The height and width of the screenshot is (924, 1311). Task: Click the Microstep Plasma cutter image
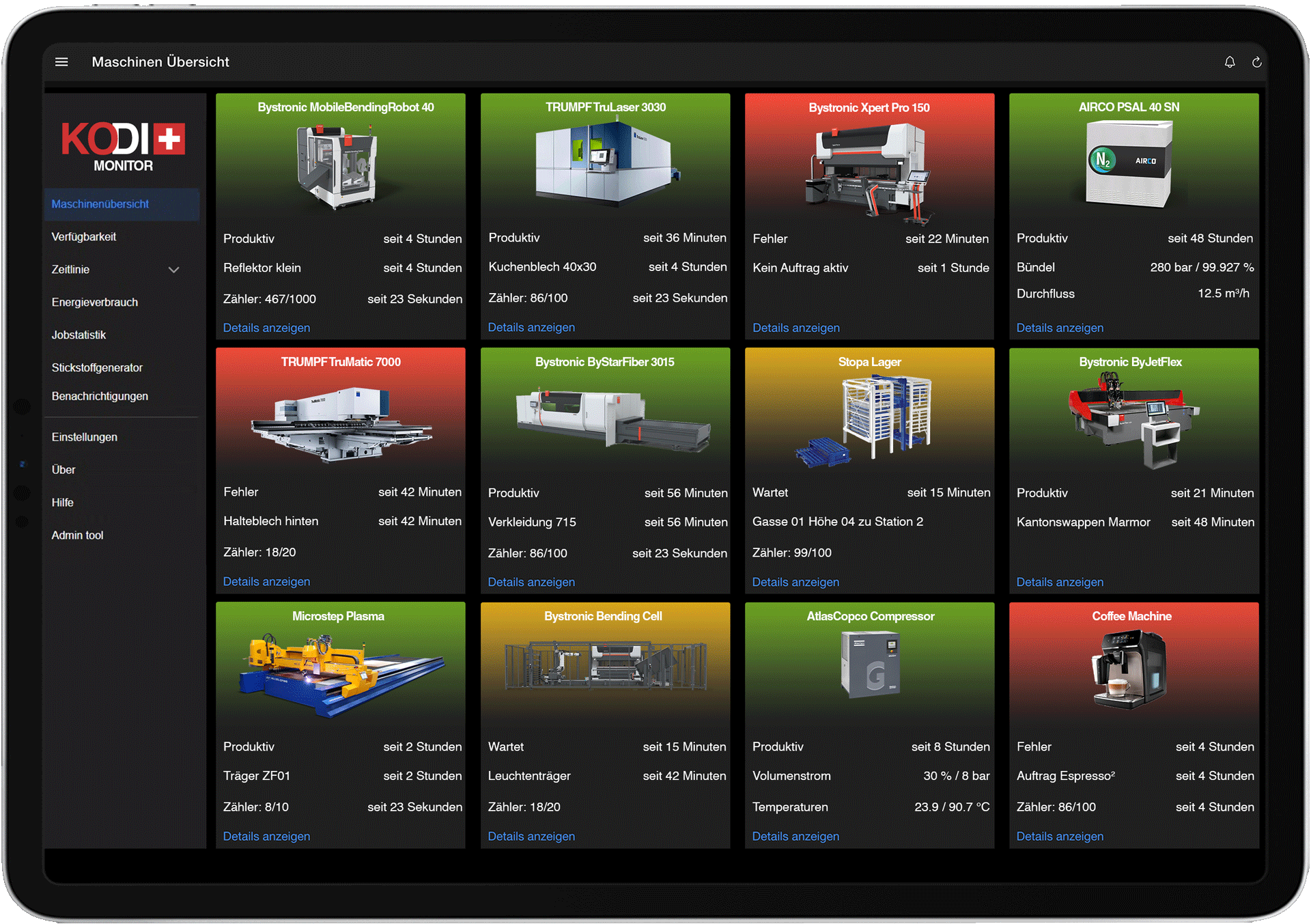[x=341, y=675]
